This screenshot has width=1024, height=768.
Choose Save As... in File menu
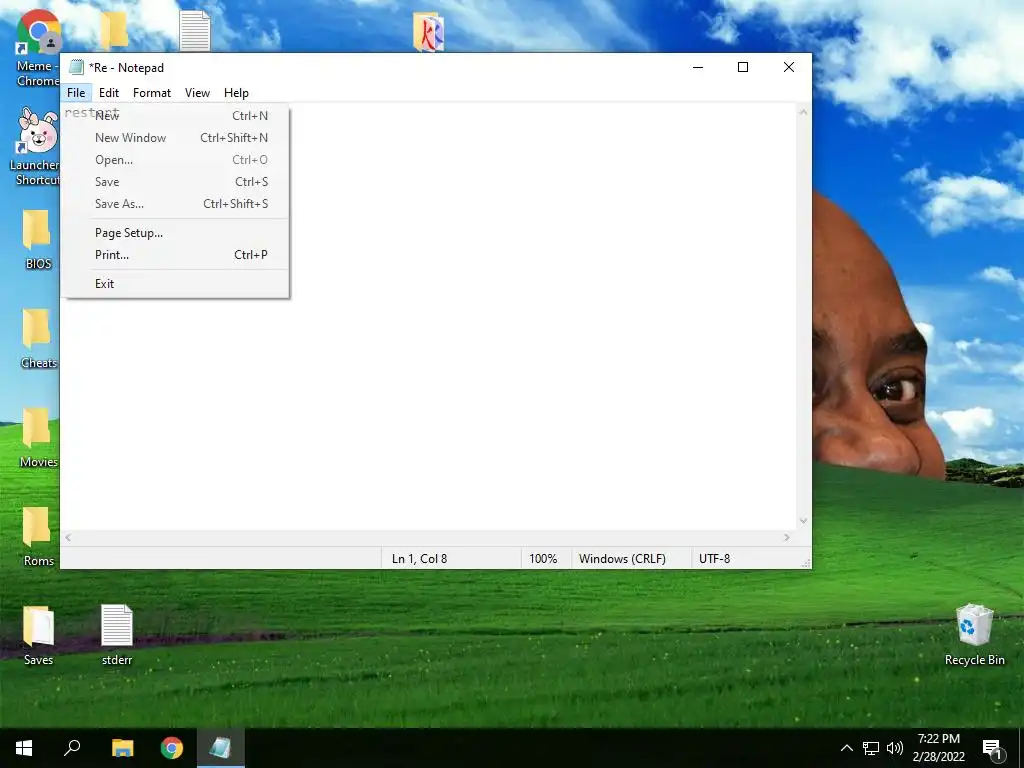tap(175, 204)
